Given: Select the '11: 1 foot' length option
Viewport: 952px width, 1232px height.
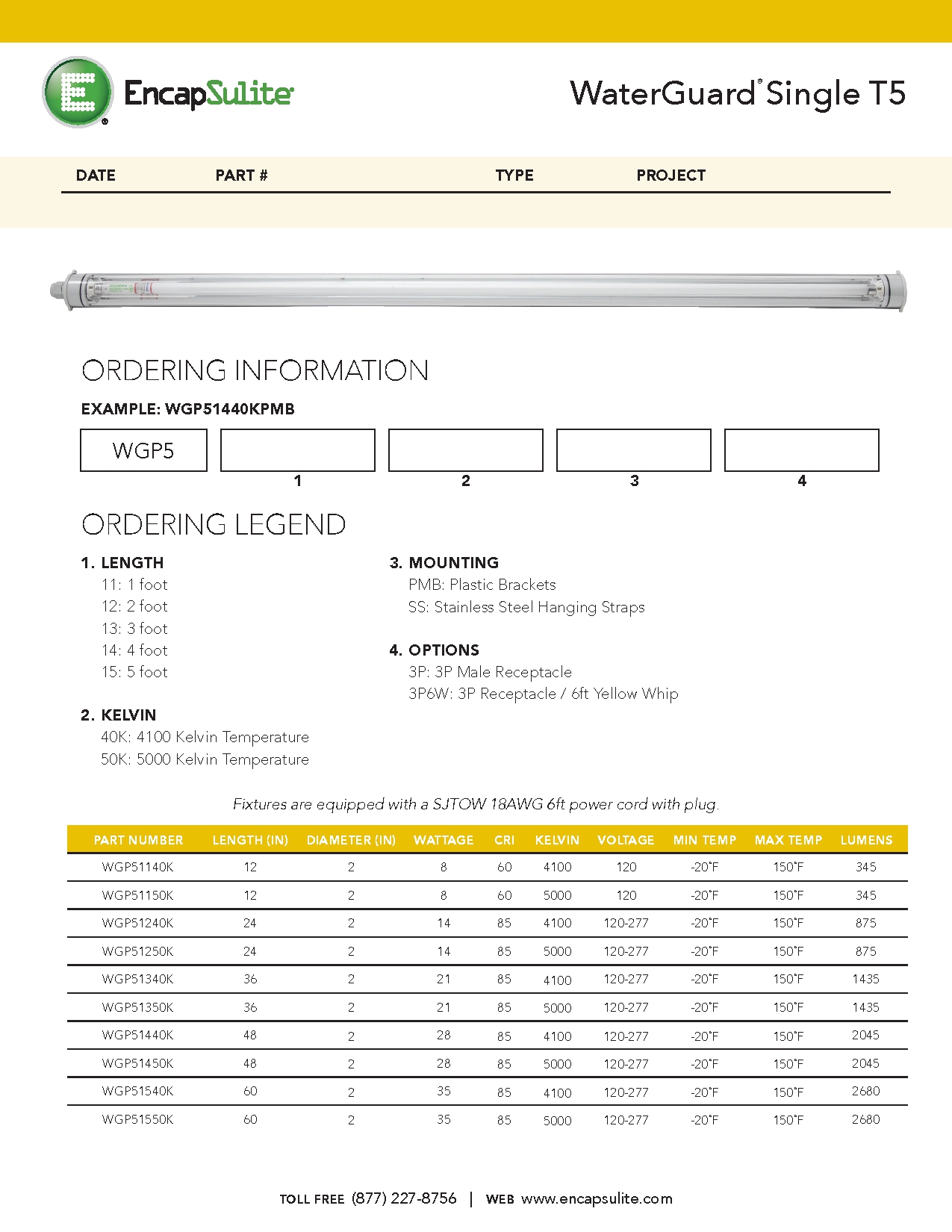Looking at the screenshot, I should (134, 585).
